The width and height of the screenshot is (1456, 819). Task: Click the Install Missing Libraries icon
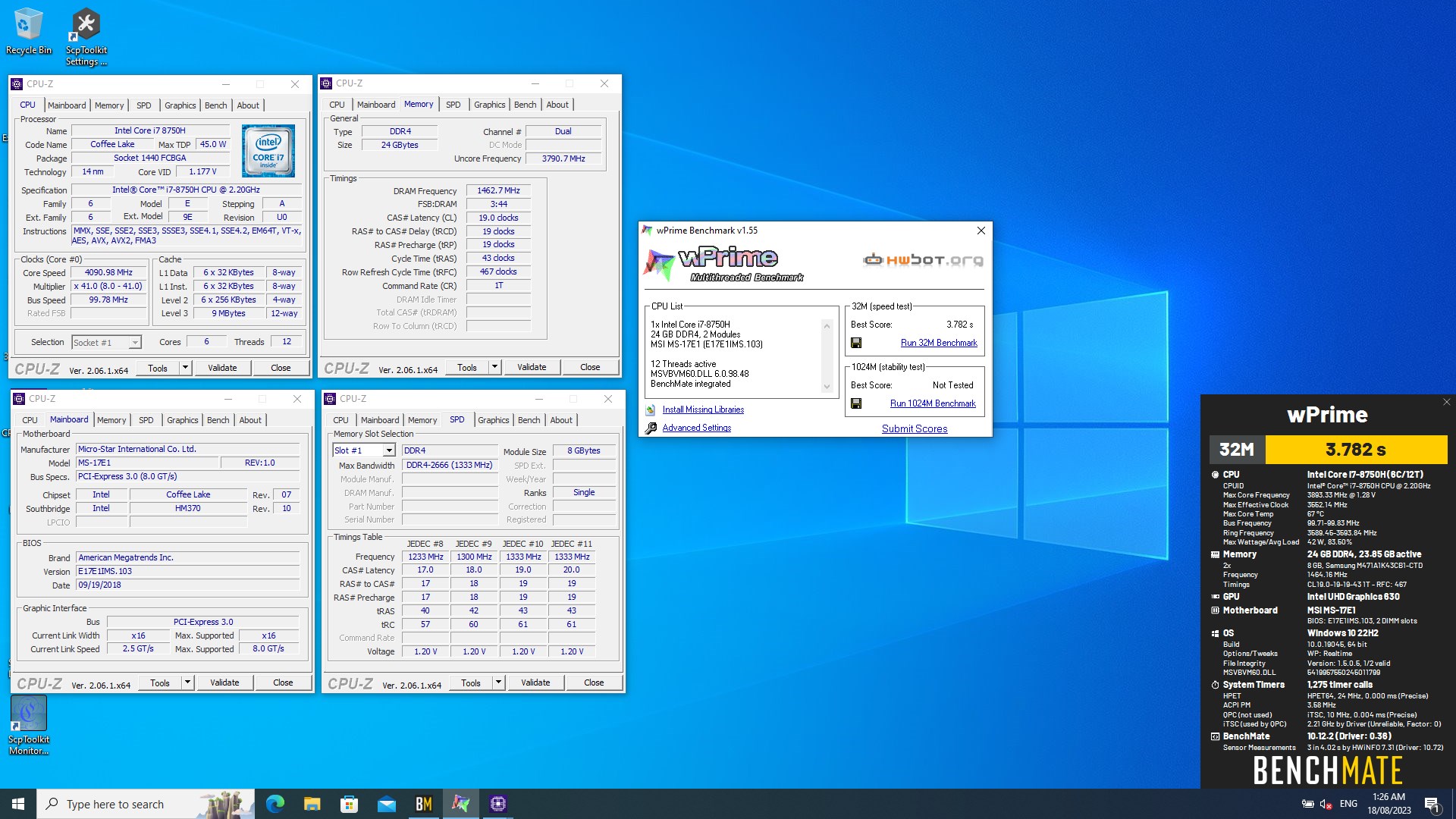coord(651,409)
